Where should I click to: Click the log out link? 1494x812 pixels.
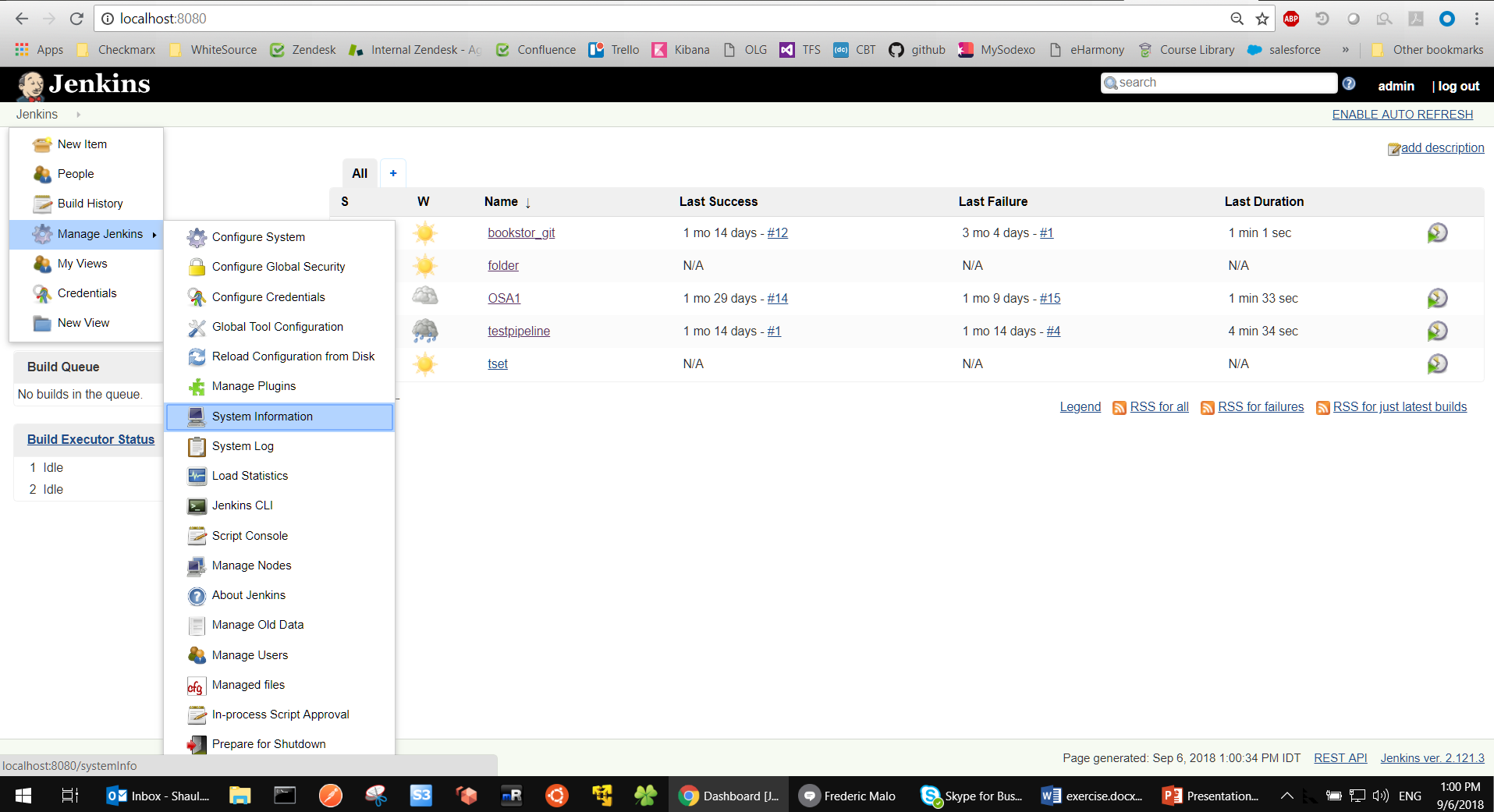pos(1458,86)
